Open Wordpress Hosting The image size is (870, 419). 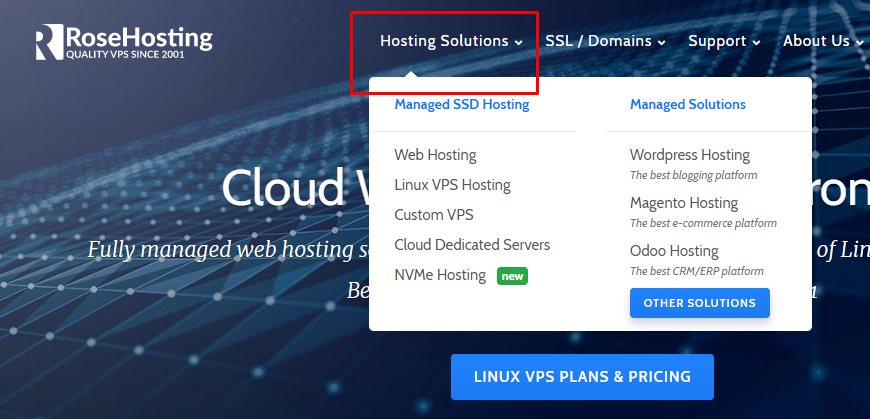pos(690,155)
